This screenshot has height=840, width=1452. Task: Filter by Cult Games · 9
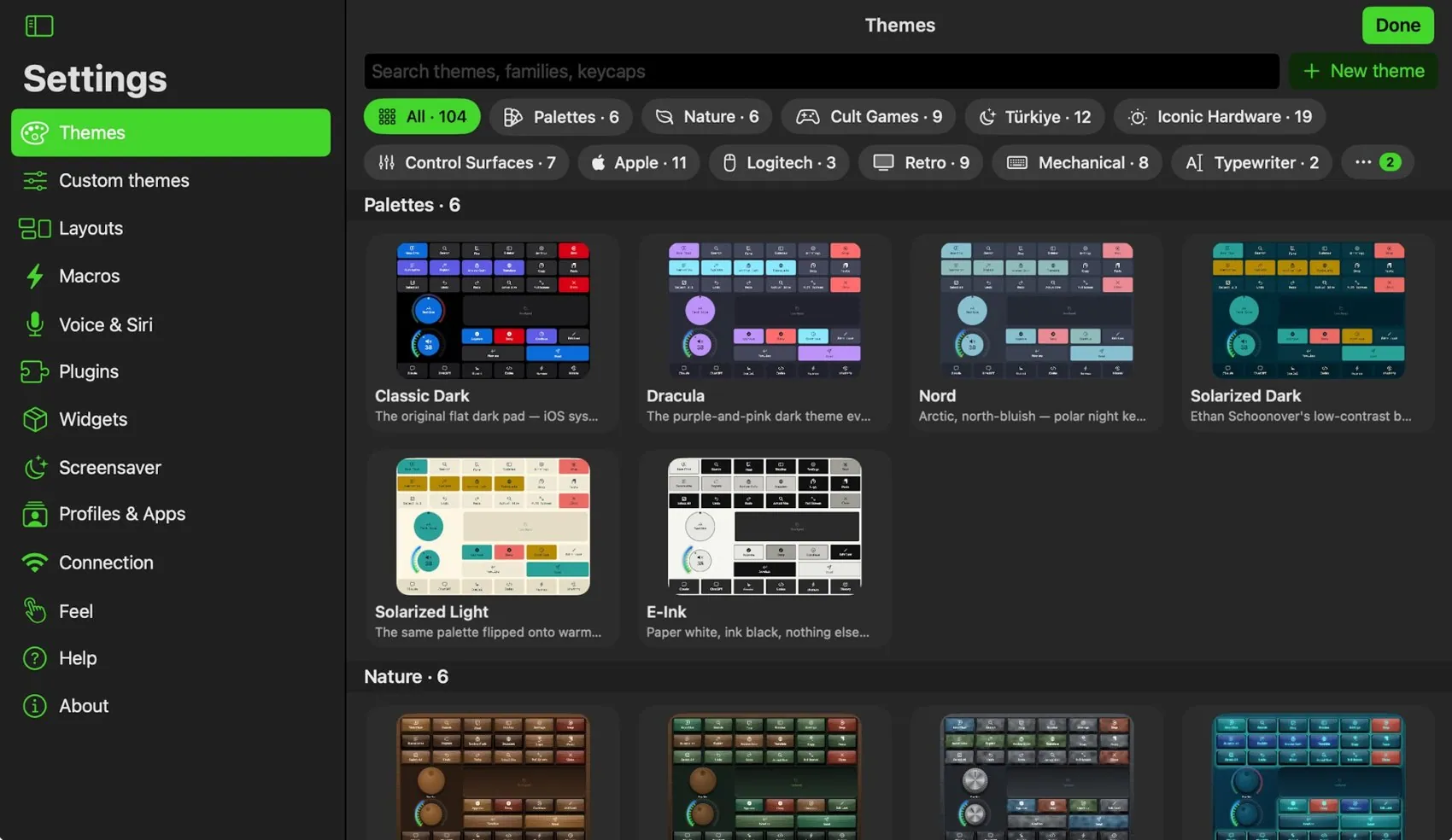(869, 116)
